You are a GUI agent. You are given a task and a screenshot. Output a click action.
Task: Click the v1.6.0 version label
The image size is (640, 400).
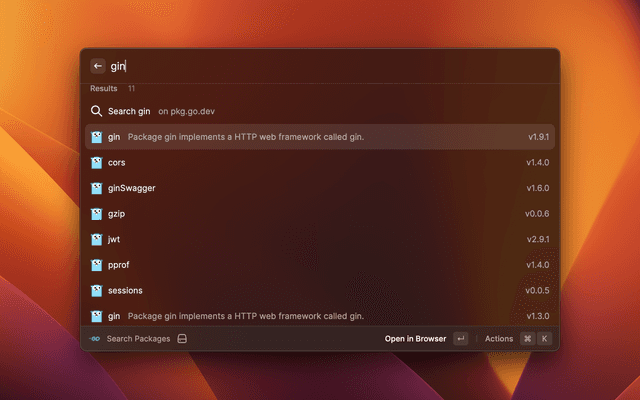tap(538, 188)
